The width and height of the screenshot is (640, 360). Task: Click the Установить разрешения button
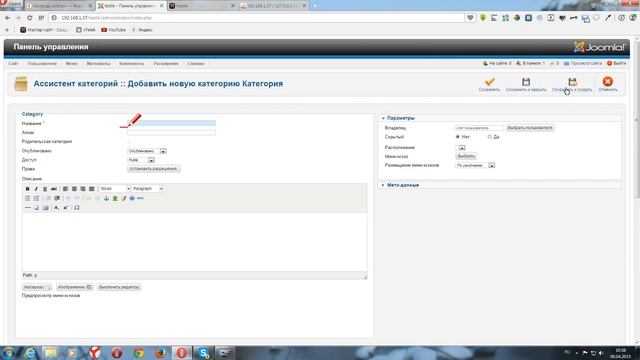pyautogui.click(x=153, y=169)
